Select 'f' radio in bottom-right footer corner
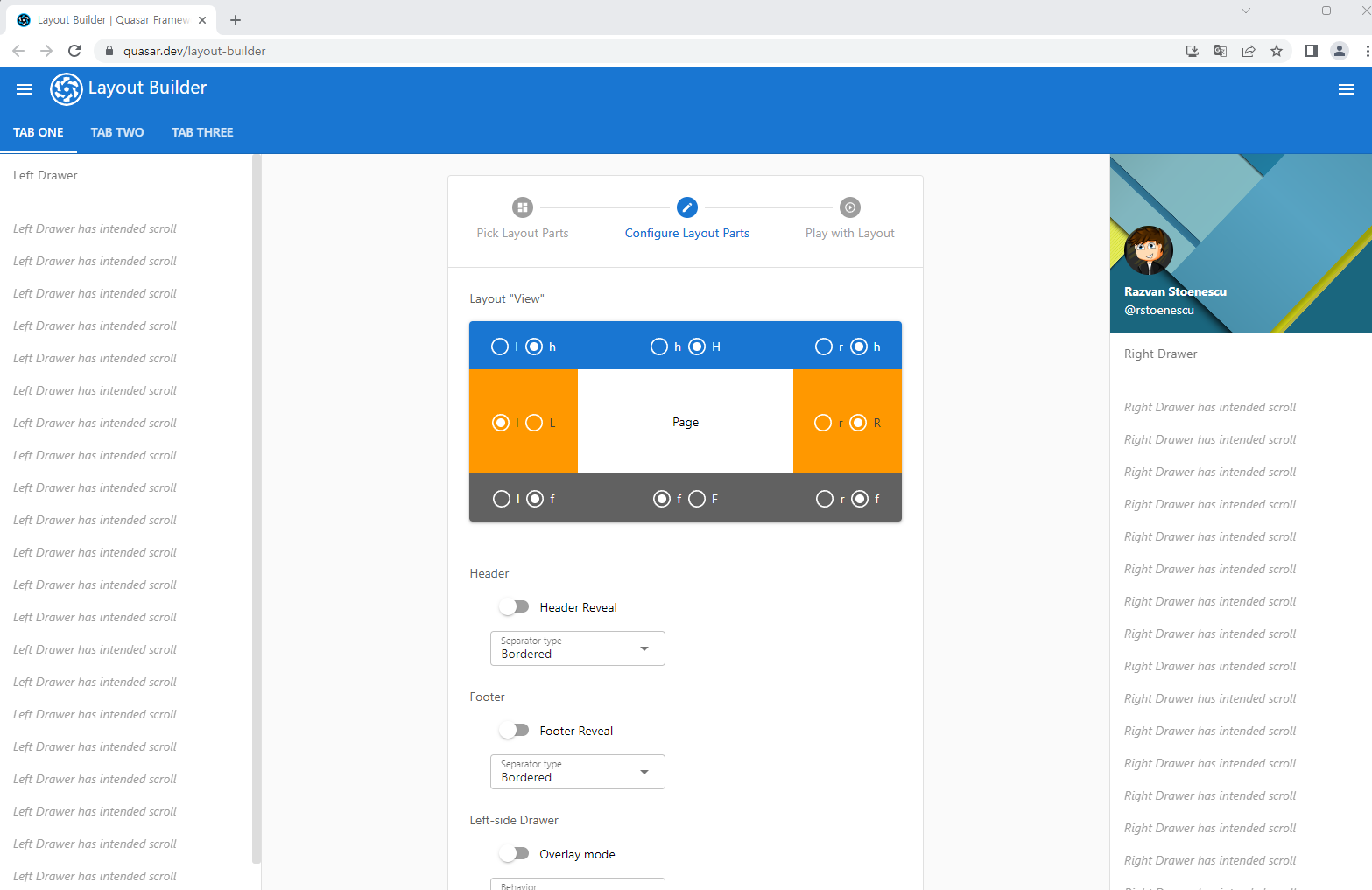 (860, 499)
